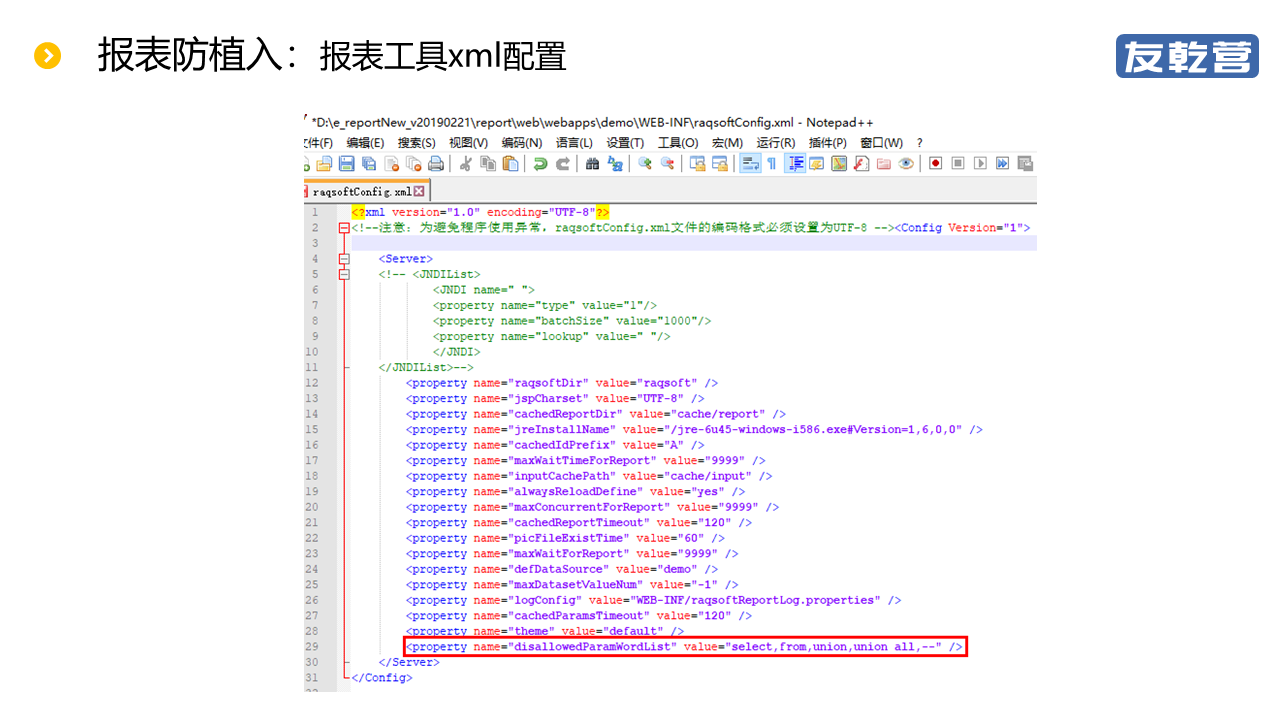1280x720 pixels.
Task: Click the jspCharset property line
Action: pos(555,398)
